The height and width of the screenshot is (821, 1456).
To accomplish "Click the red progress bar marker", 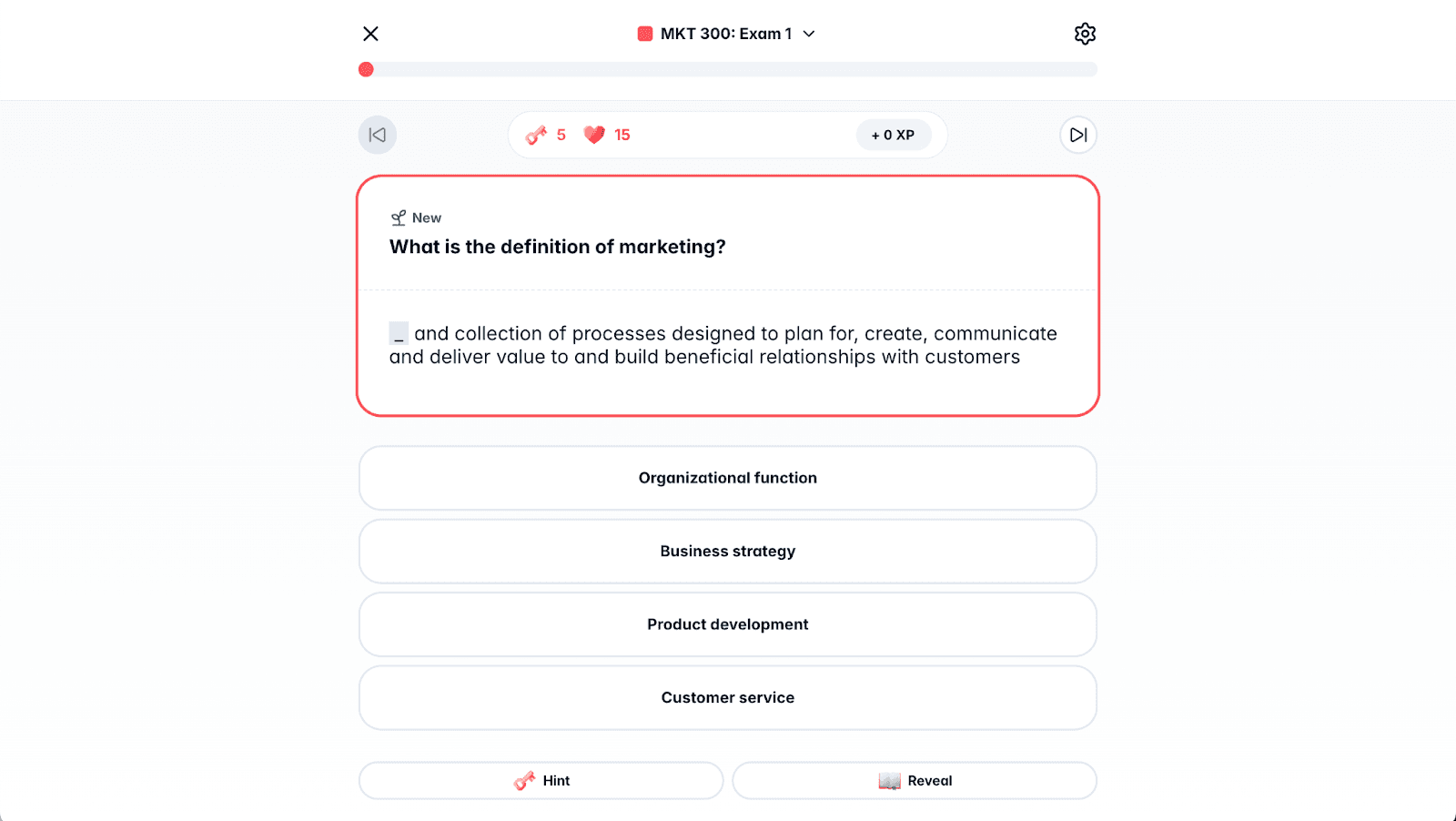I will [366, 69].
